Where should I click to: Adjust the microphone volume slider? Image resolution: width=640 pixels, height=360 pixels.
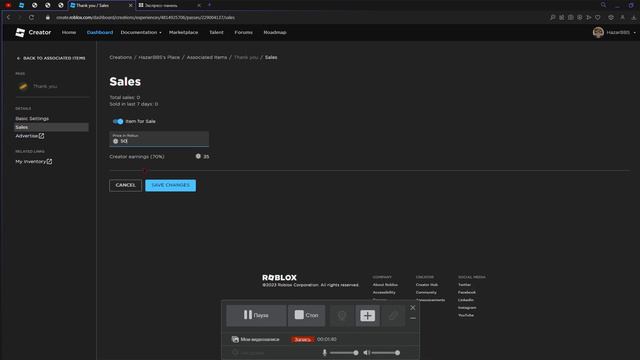(344, 353)
